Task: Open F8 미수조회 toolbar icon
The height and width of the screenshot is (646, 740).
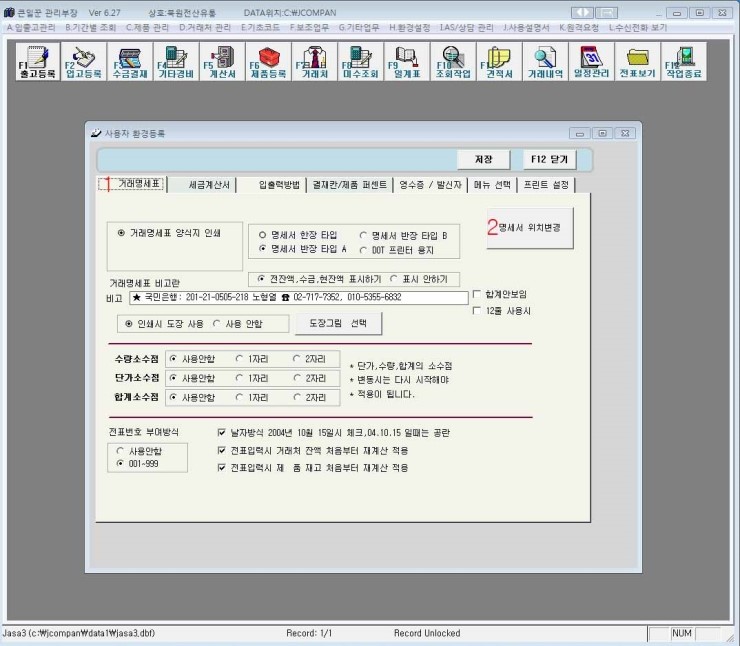Action: pos(361,62)
